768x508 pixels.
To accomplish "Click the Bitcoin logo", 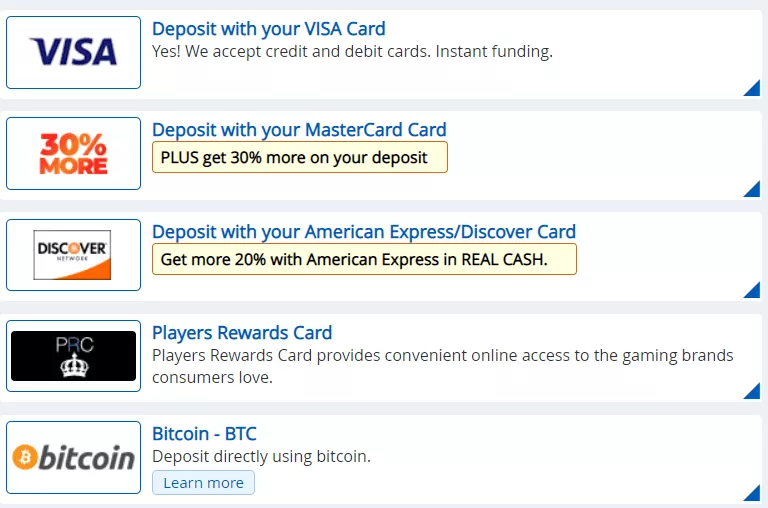I will 73,458.
